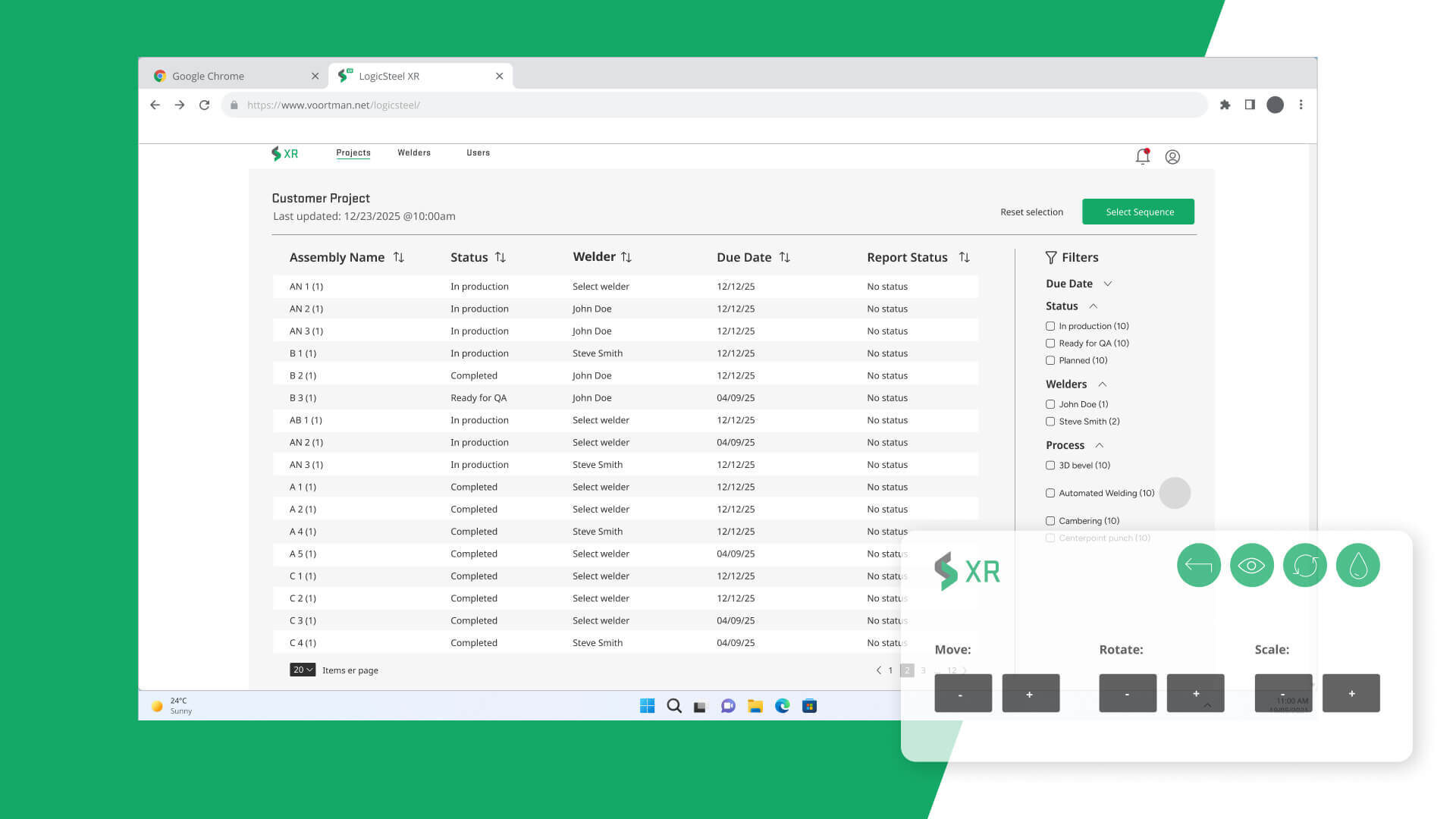Check the Steve Smith (2) filter

coord(1050,422)
